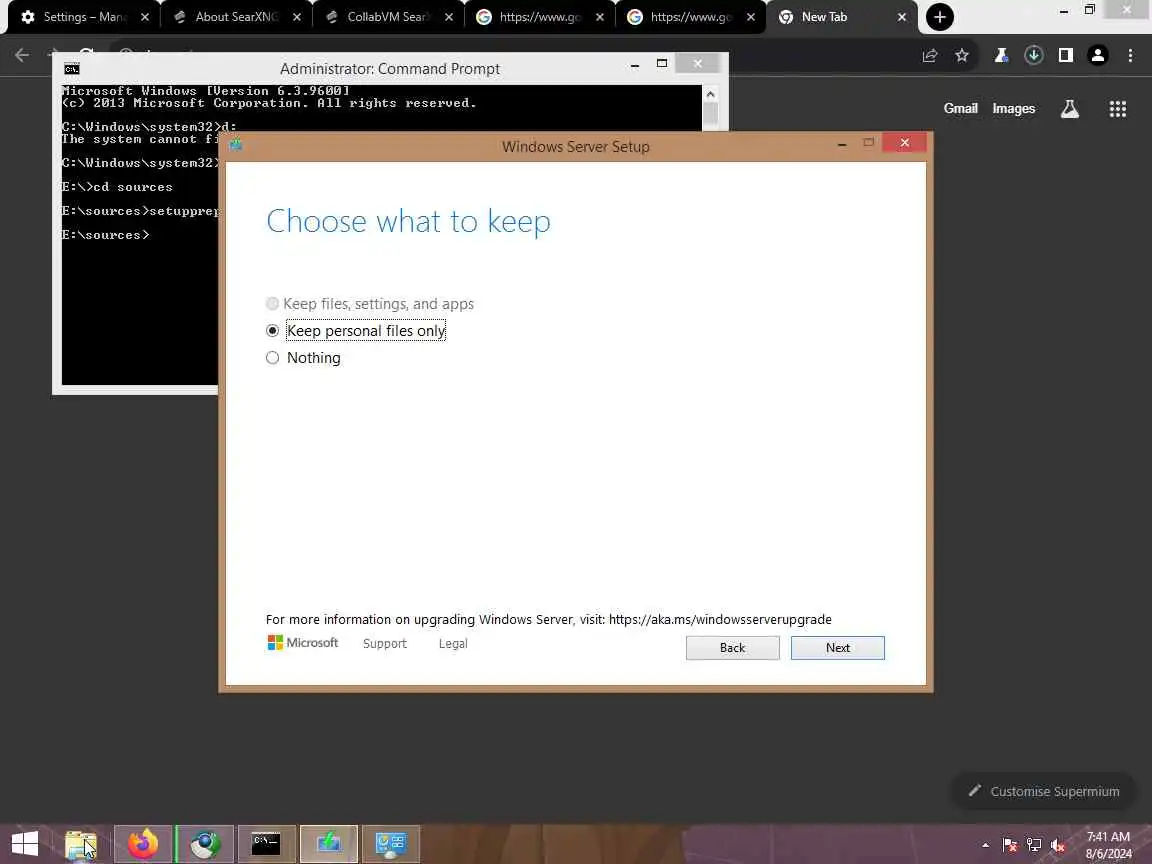Open the Windows Setup taskbar icon

tap(328, 844)
